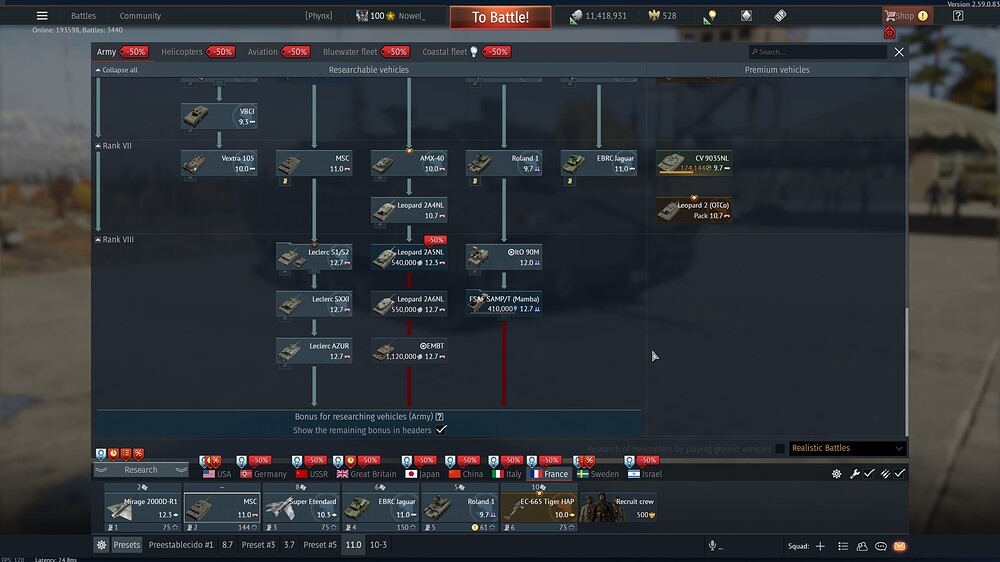Toggle Show the remaining bonus in headers checkbox
Image resolution: width=1000 pixels, height=562 pixels.
point(441,430)
